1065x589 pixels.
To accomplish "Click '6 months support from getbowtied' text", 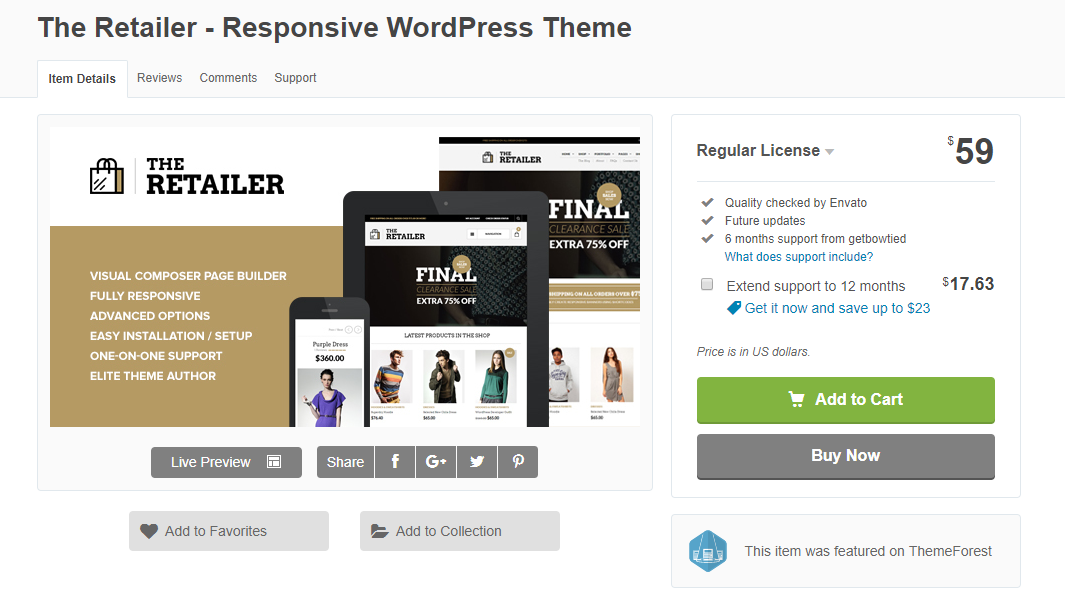I will click(x=815, y=238).
